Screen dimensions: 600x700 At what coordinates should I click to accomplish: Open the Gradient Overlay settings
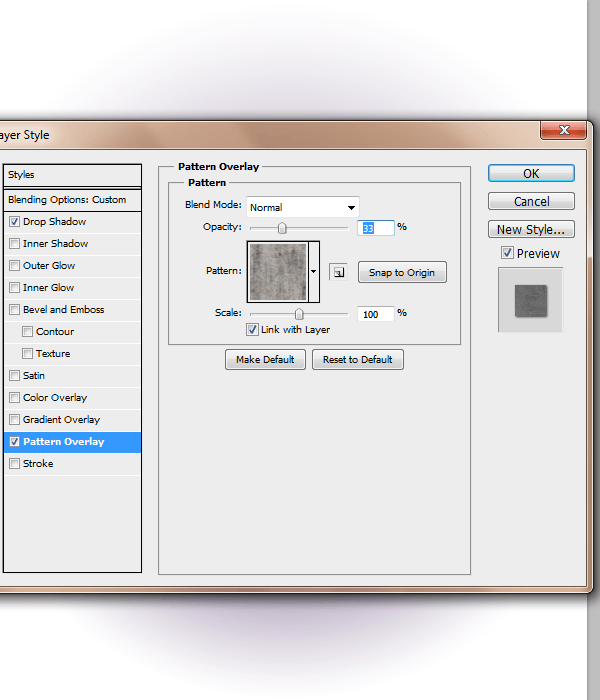(61, 420)
